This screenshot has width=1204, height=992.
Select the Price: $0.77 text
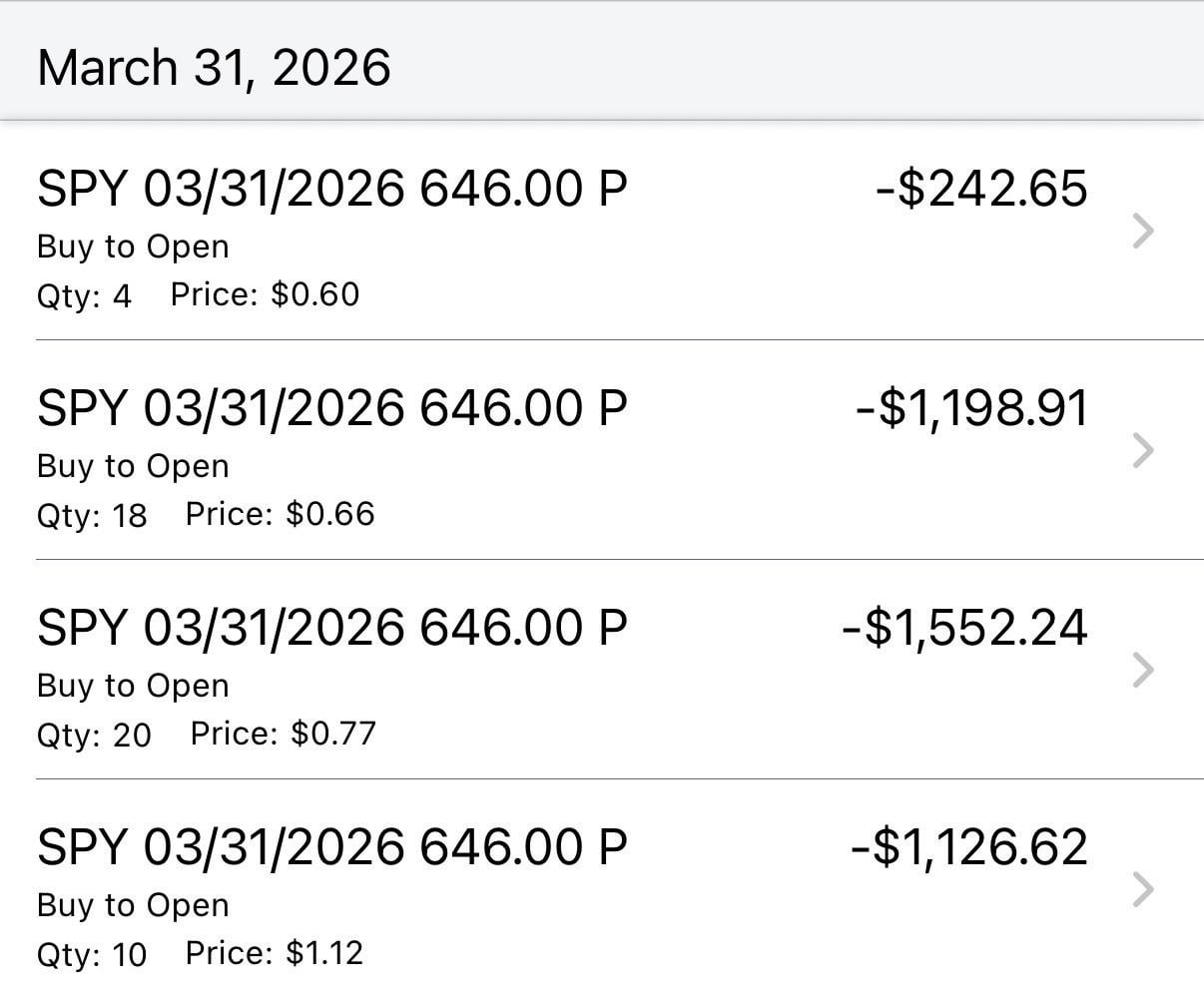pyautogui.click(x=283, y=734)
